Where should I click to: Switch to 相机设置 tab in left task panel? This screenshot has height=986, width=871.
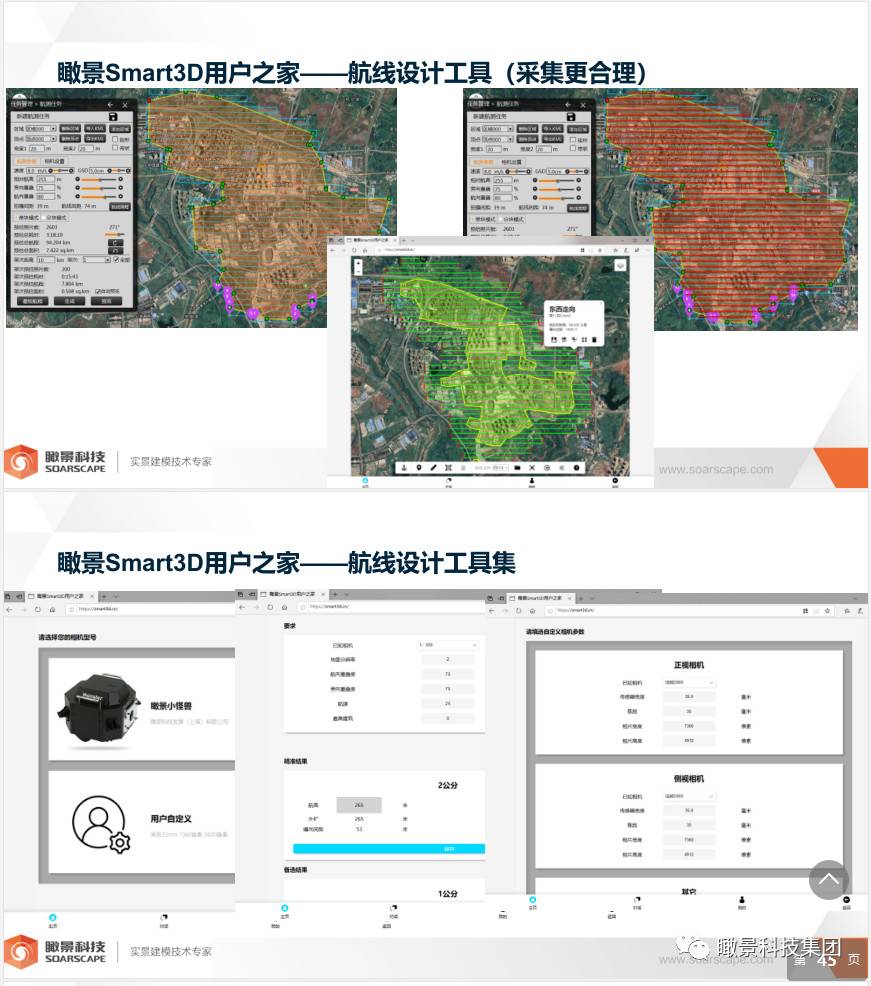[x=54, y=161]
